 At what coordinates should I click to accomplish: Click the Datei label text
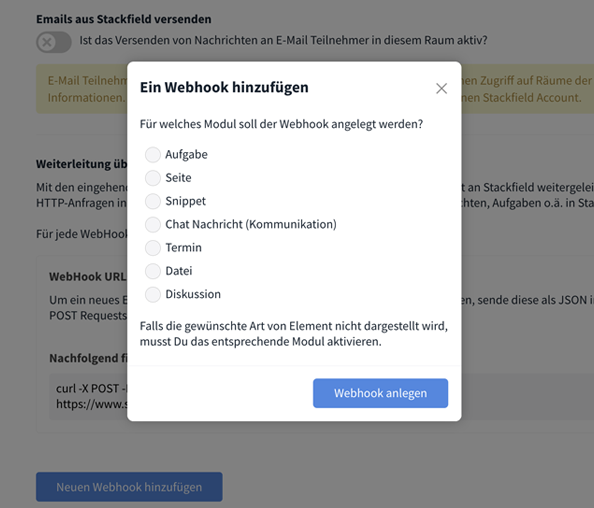click(179, 271)
